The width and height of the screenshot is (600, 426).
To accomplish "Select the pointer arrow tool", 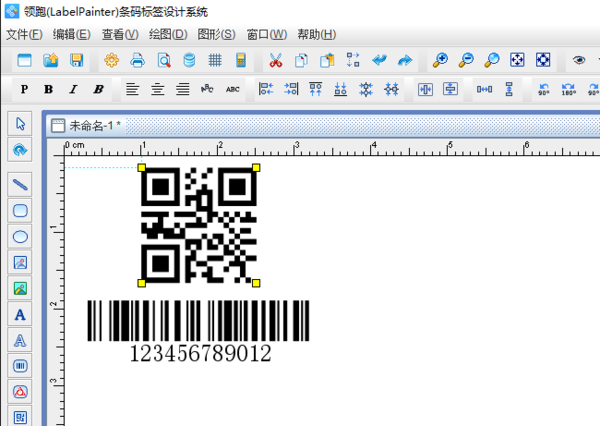I will pos(20,124).
